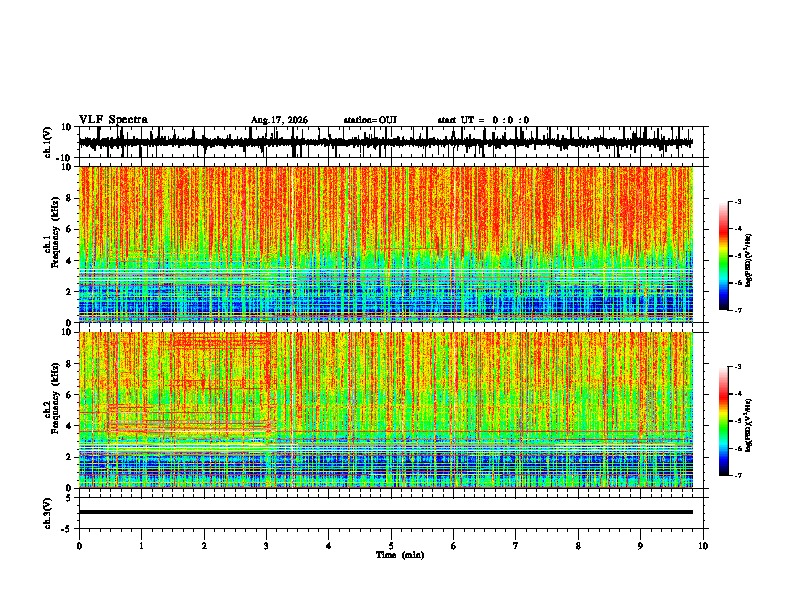Click the ch.1 PSD color scale bar

pos(723,256)
